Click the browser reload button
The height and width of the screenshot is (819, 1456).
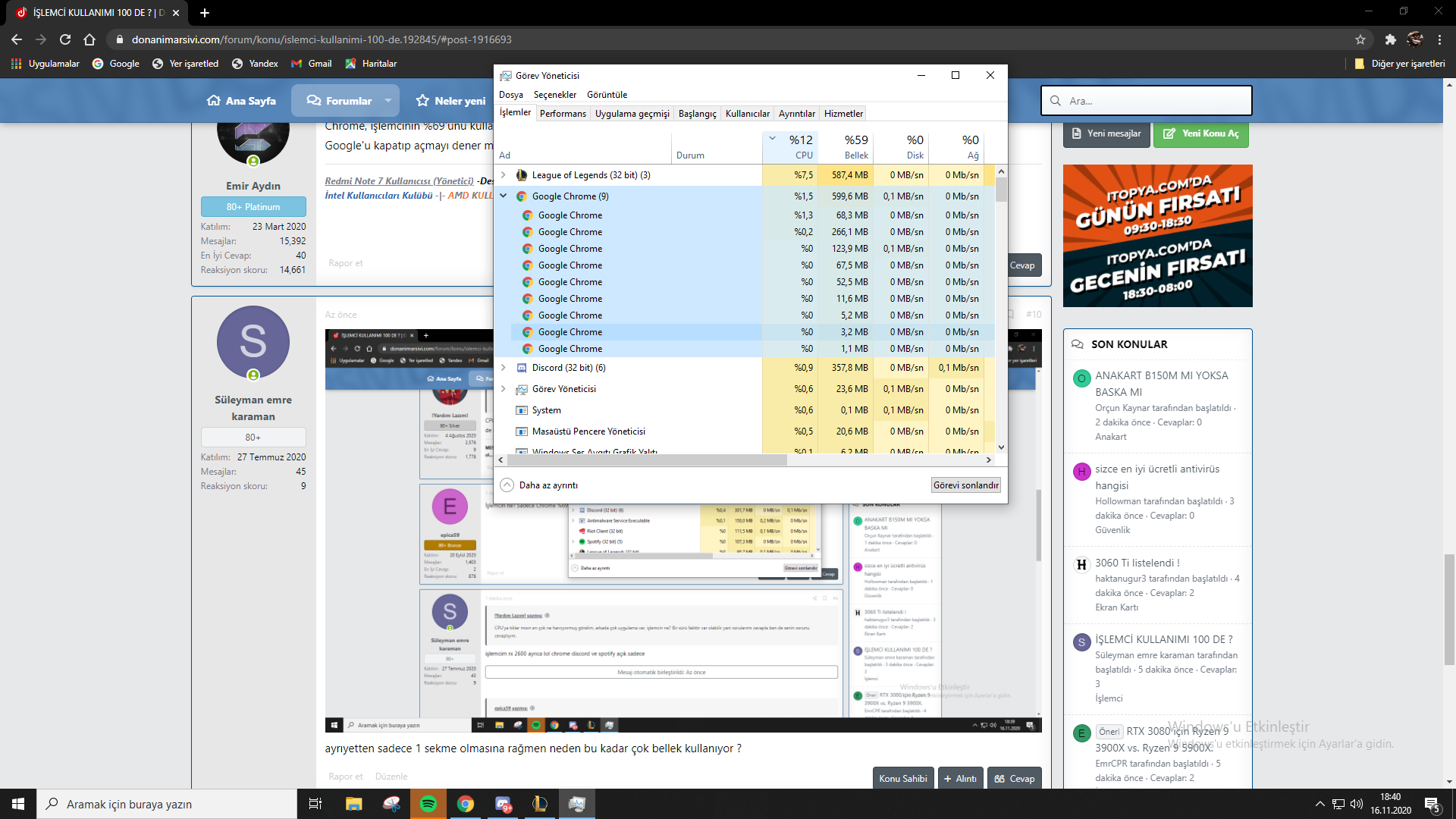[x=65, y=39]
